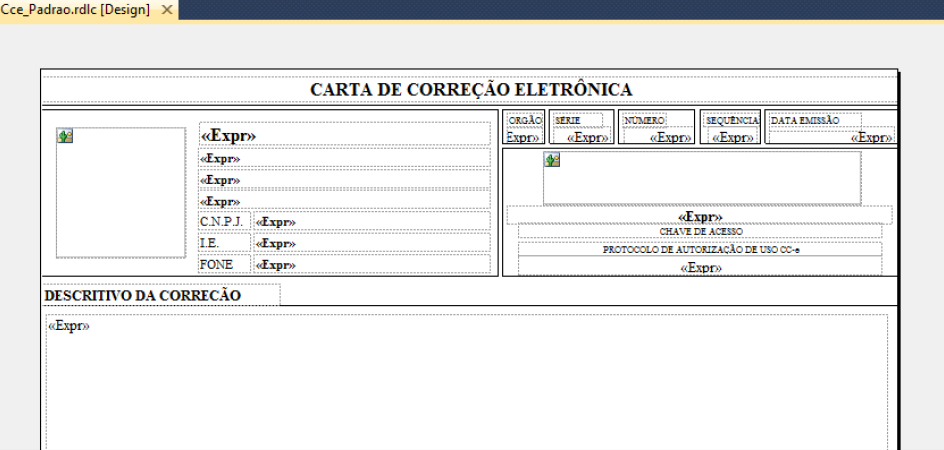Select the I.E. label textbox
Image resolution: width=944 pixels, height=450 pixels.
tap(224, 243)
